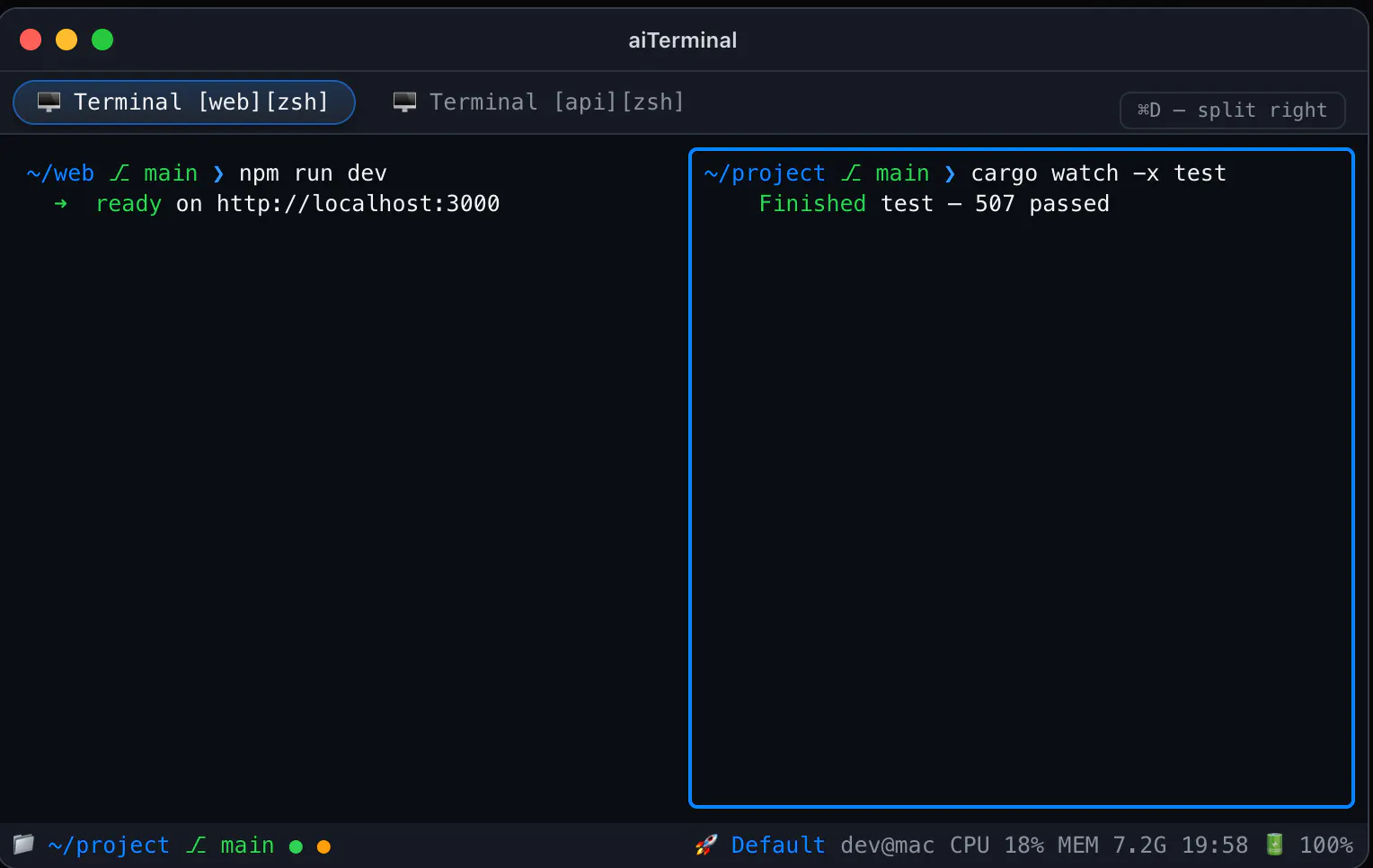
Task: Close the window with the red button
Action: tap(31, 40)
